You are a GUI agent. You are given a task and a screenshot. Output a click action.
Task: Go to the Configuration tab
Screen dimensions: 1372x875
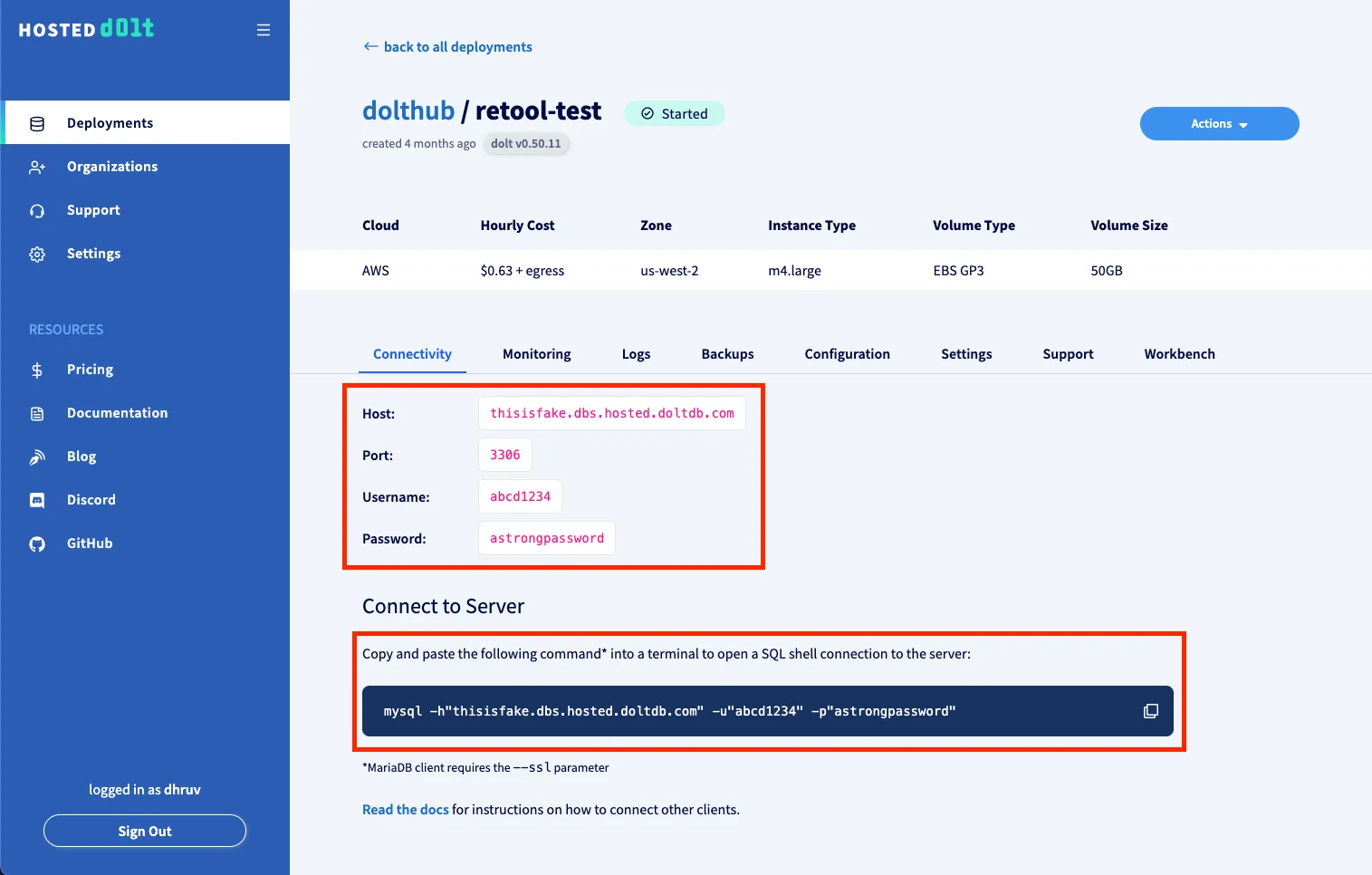pos(847,354)
